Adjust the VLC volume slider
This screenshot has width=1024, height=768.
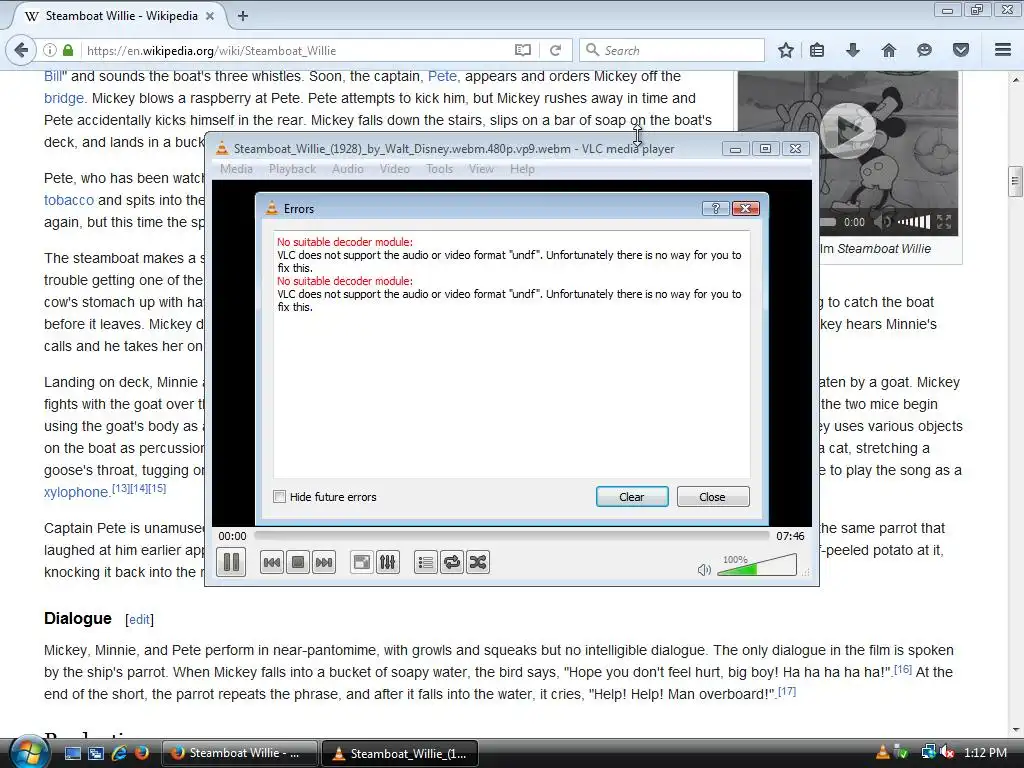[757, 566]
